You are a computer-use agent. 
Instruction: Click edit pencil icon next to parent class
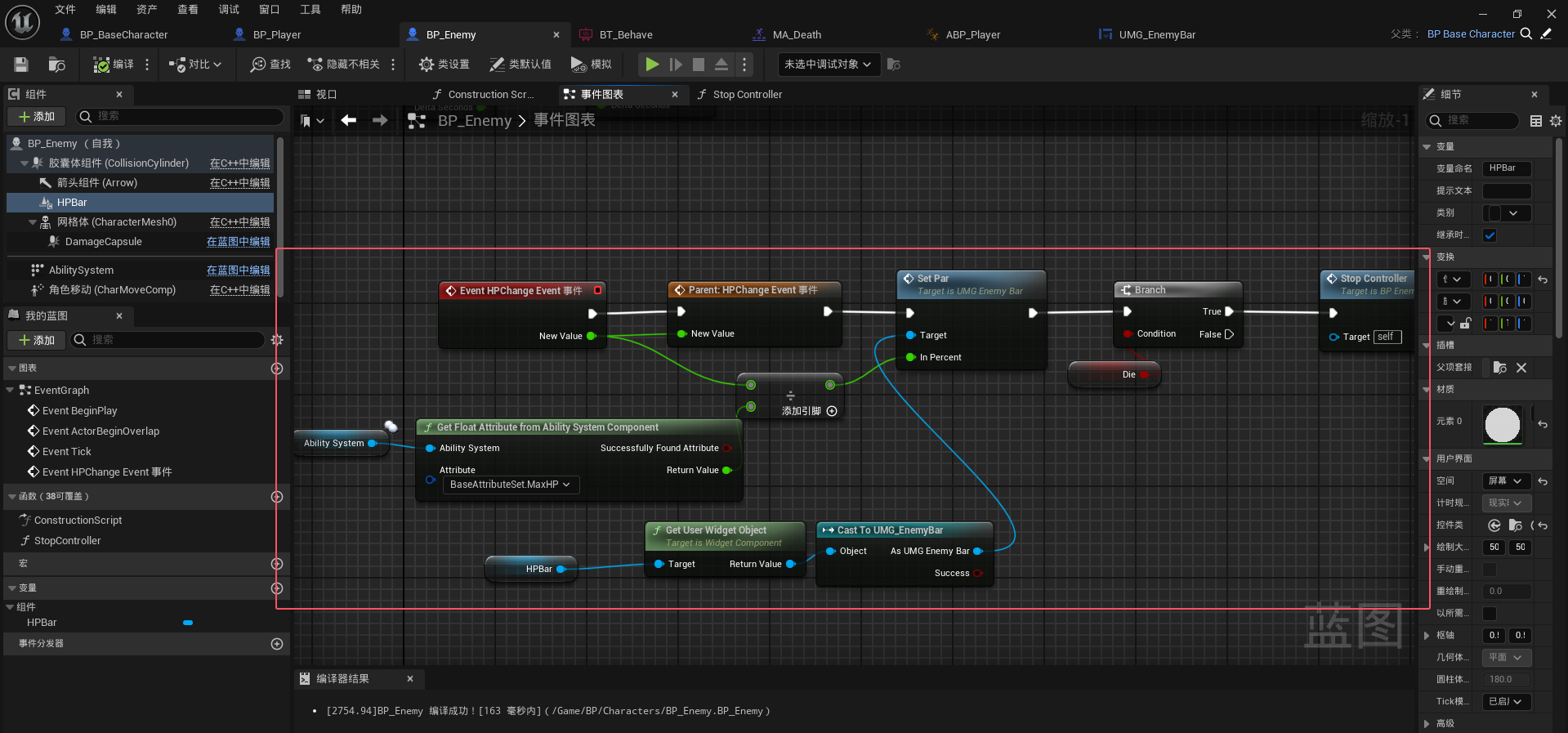tap(1546, 34)
